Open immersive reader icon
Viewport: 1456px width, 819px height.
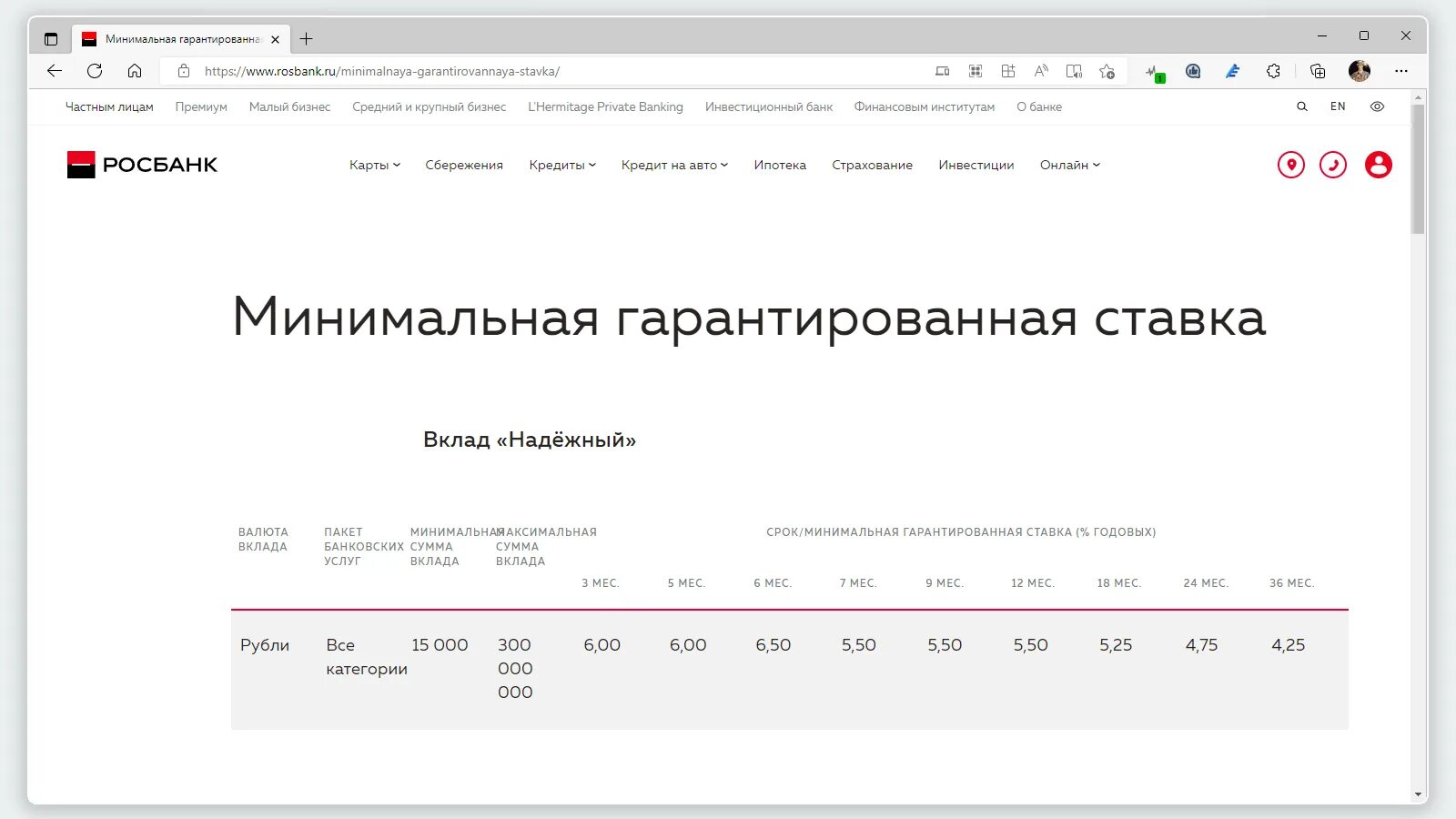[1074, 71]
